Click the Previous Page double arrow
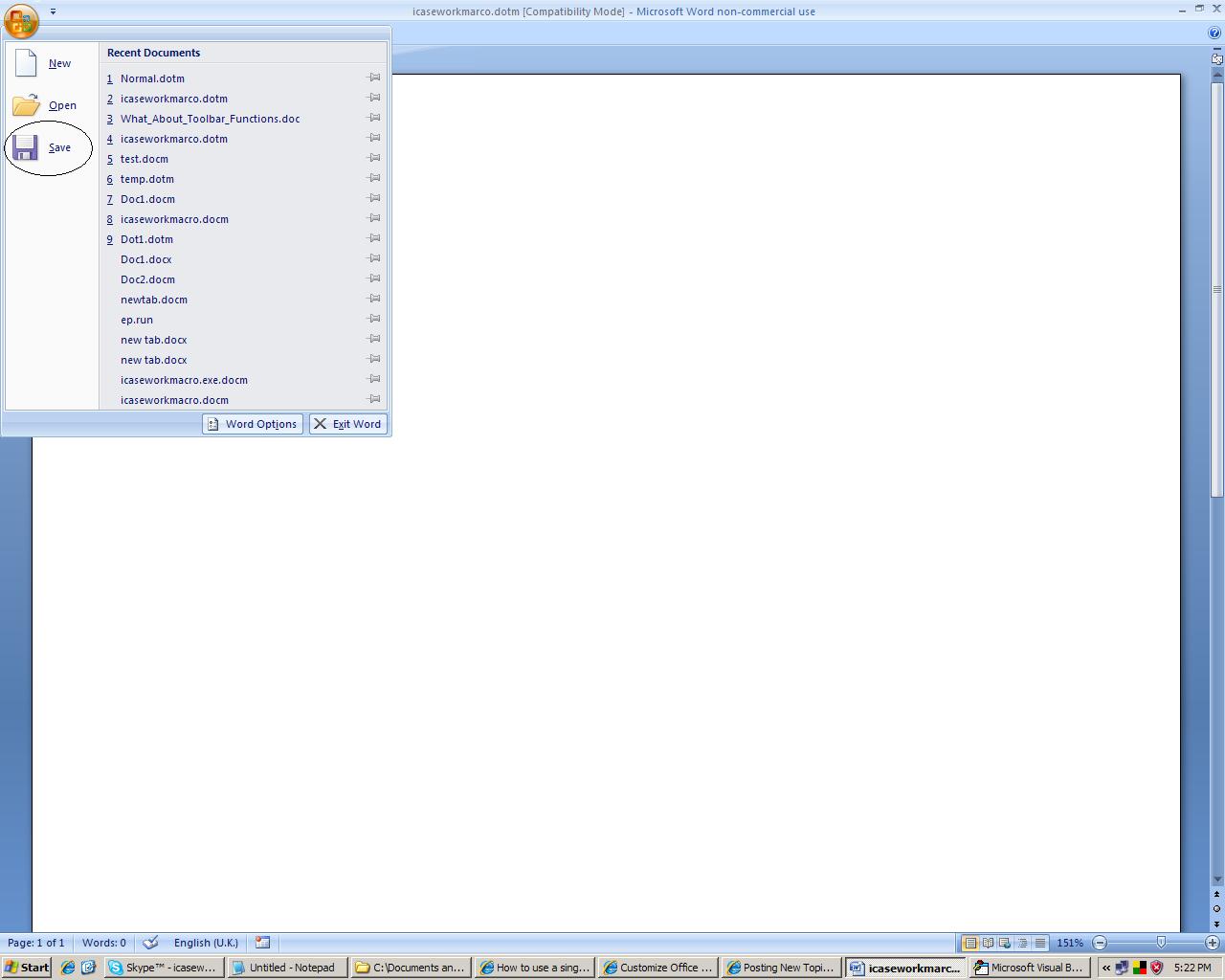The image size is (1225, 980). [1216, 895]
